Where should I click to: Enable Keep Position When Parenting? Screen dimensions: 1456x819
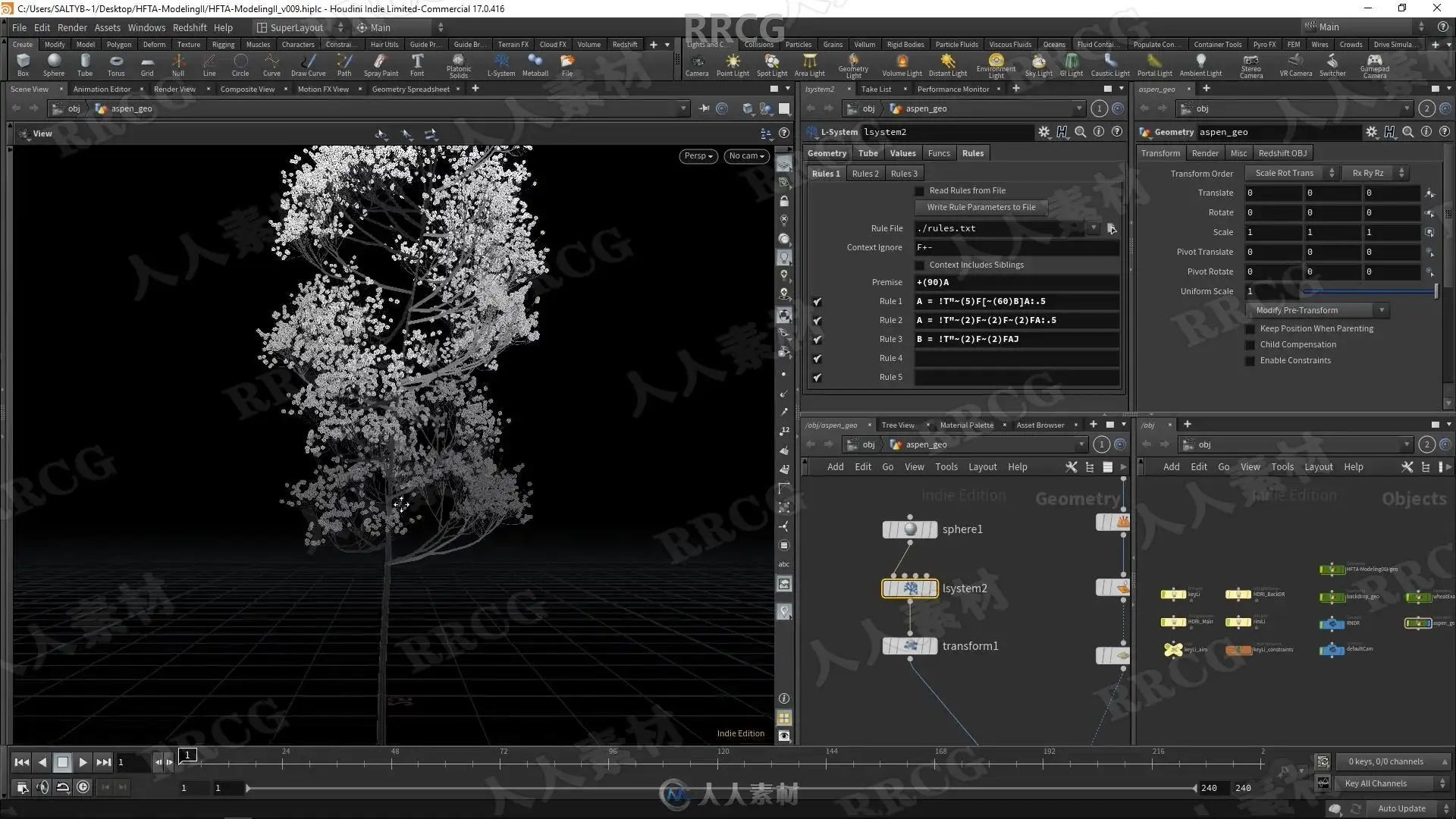click(x=1250, y=329)
